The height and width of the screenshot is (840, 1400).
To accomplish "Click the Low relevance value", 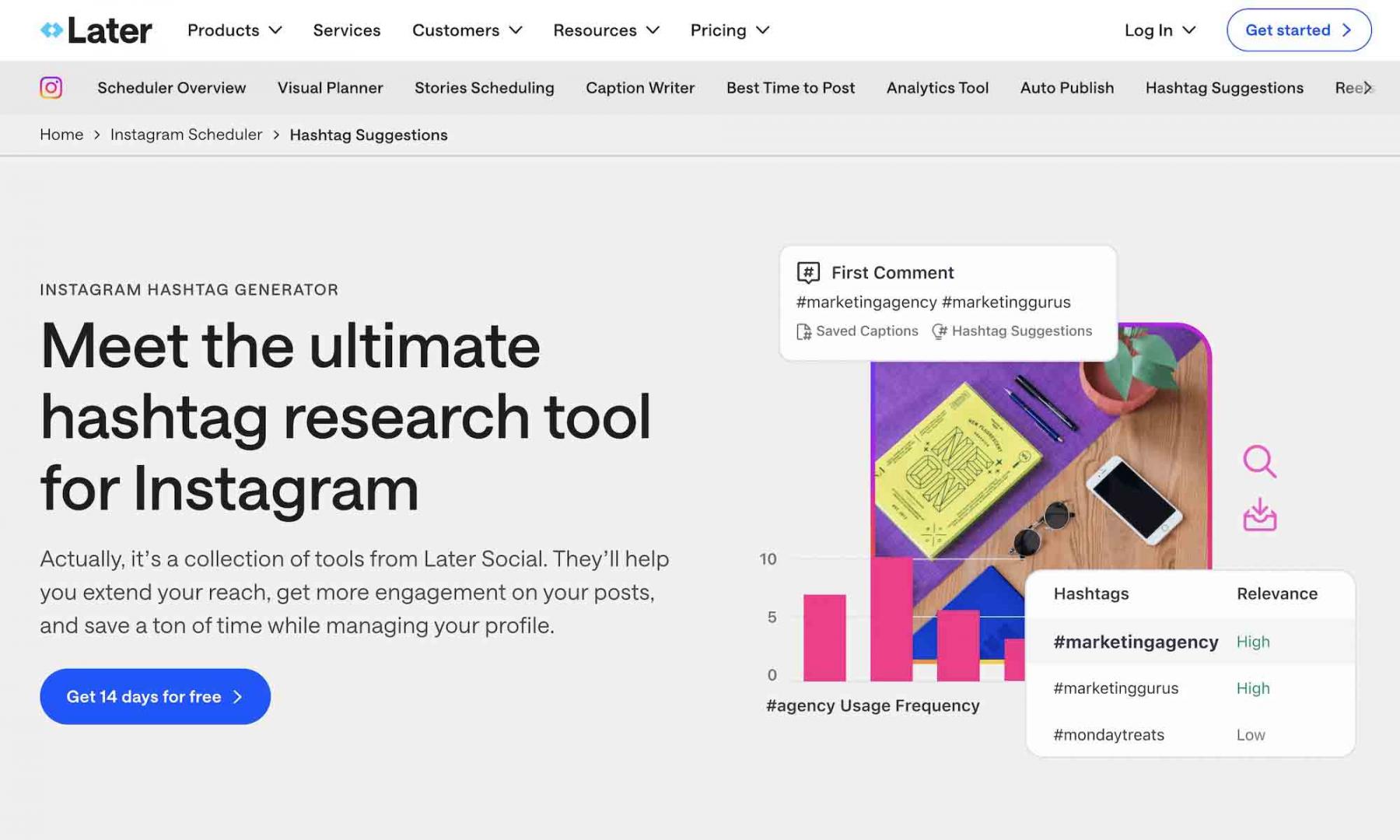I will tap(1251, 735).
